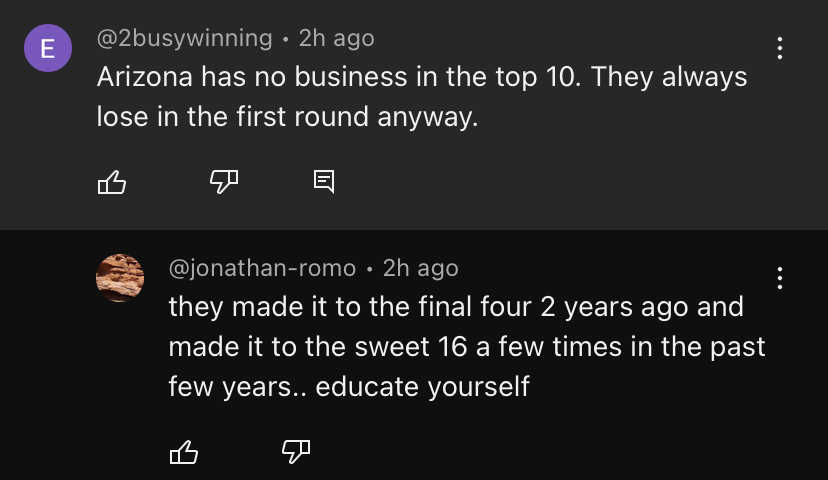
Task: Click the 'educate yourself' text in reply
Action: (422, 386)
